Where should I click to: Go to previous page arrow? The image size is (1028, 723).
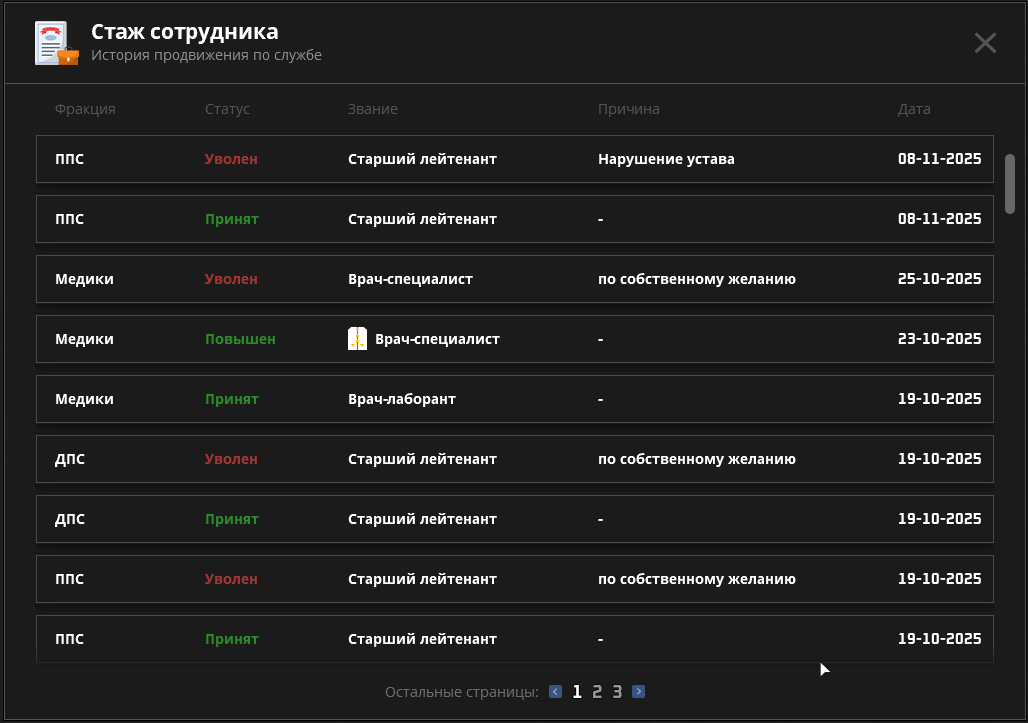click(556, 691)
